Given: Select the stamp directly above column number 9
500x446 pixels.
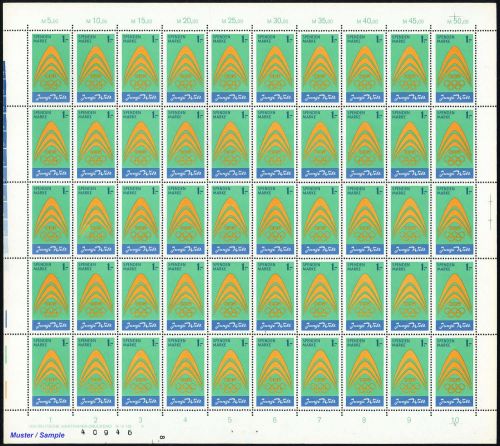Looking at the screenshot, I should coord(410,372).
